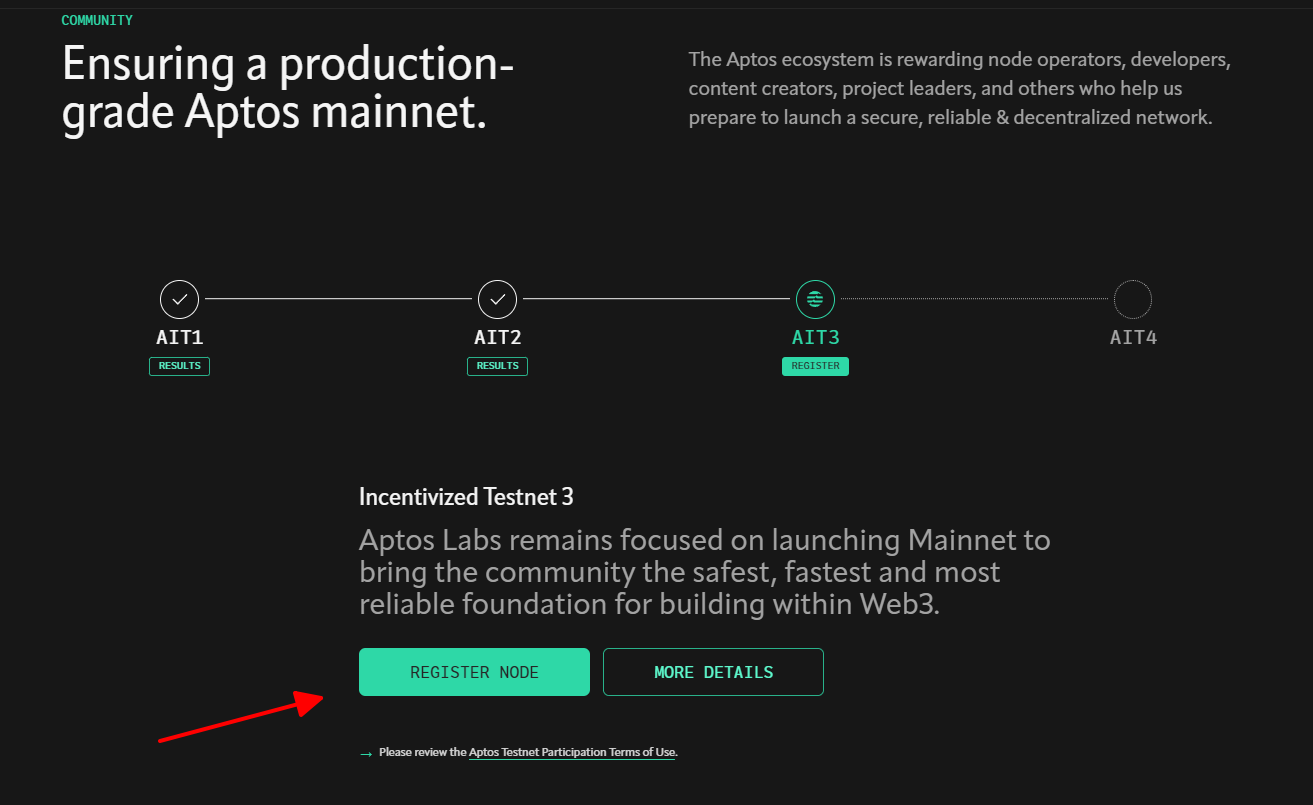
Task: Click the AIT1 checkmark circle icon
Action: click(180, 299)
